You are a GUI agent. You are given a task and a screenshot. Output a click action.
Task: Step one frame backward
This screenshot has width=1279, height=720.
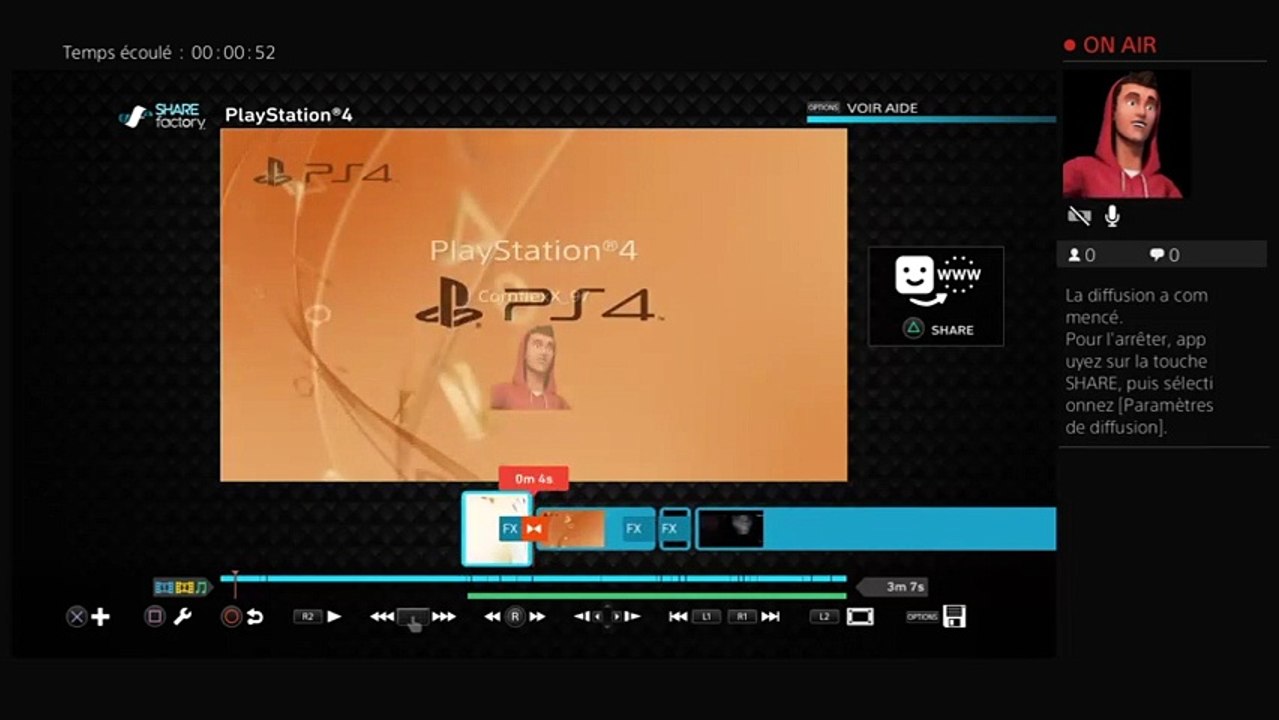point(581,617)
